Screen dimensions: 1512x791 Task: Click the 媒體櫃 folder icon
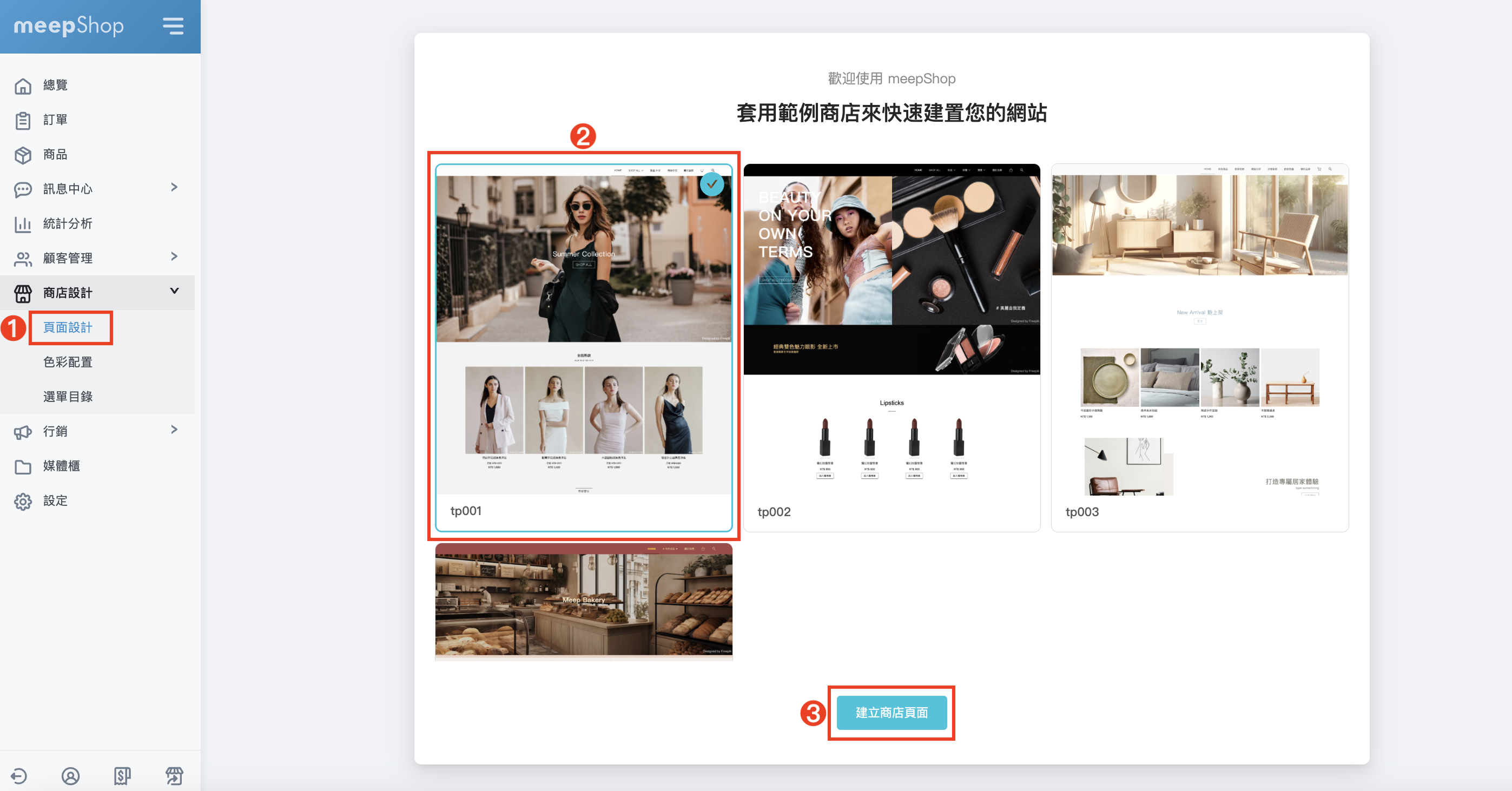tap(23, 467)
